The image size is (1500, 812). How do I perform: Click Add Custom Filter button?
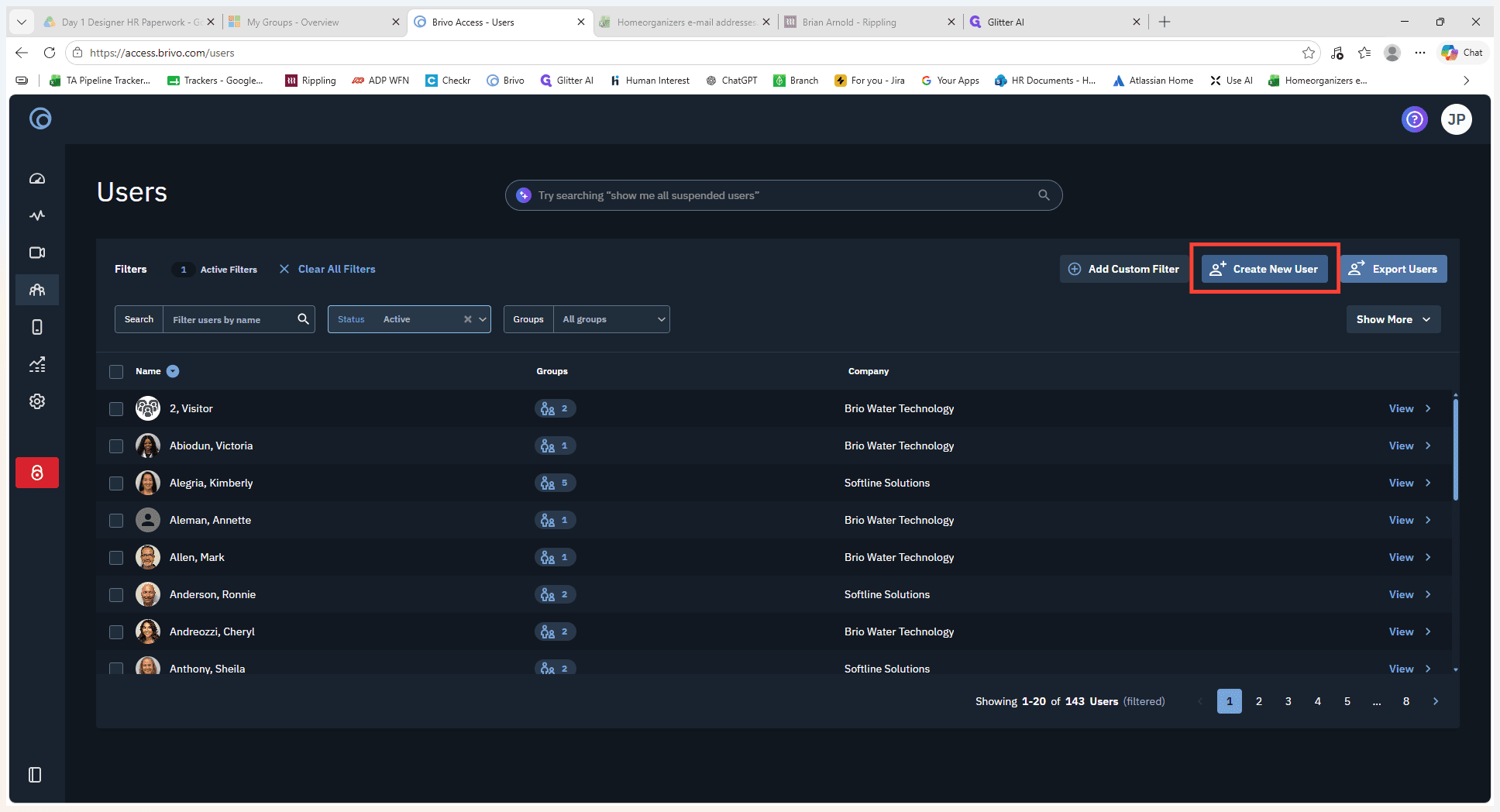[x=1123, y=269]
